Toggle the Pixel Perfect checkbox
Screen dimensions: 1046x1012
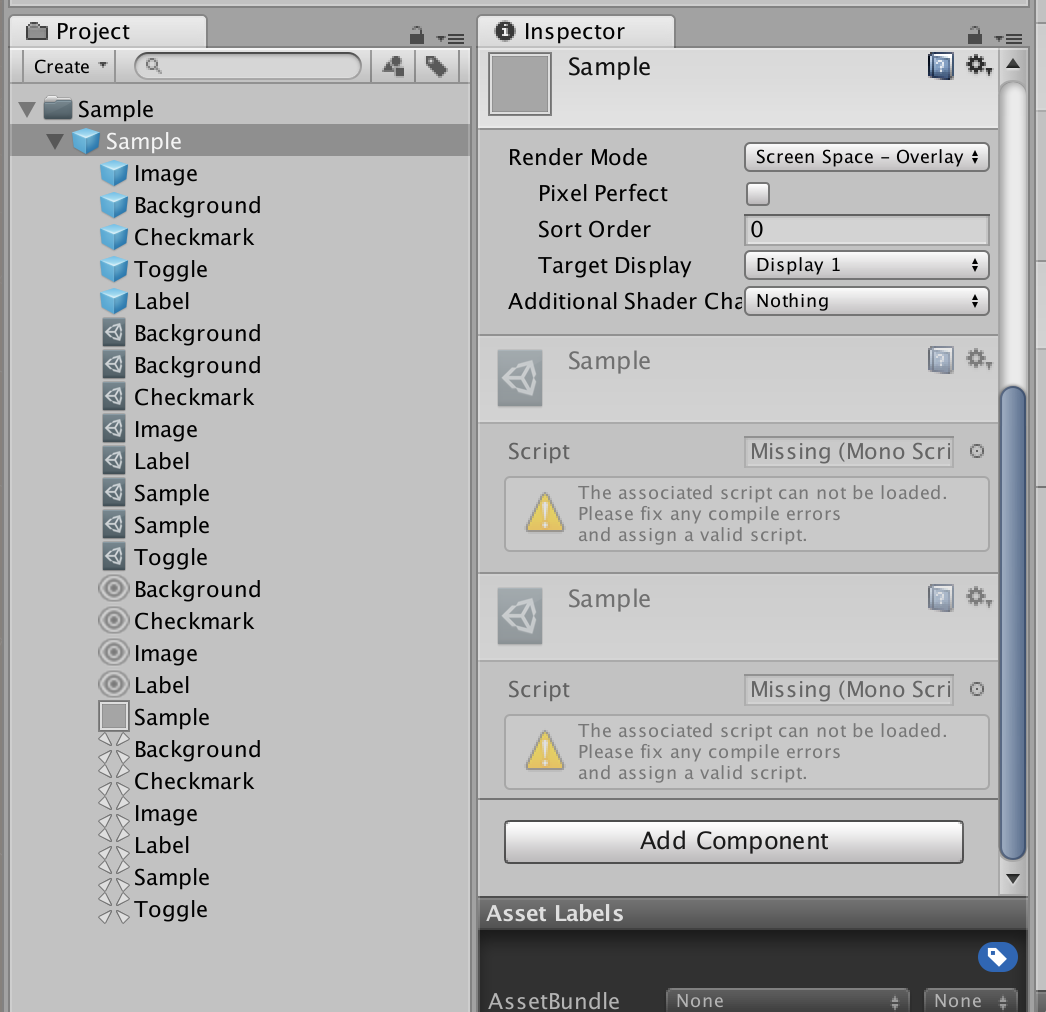tap(757, 193)
